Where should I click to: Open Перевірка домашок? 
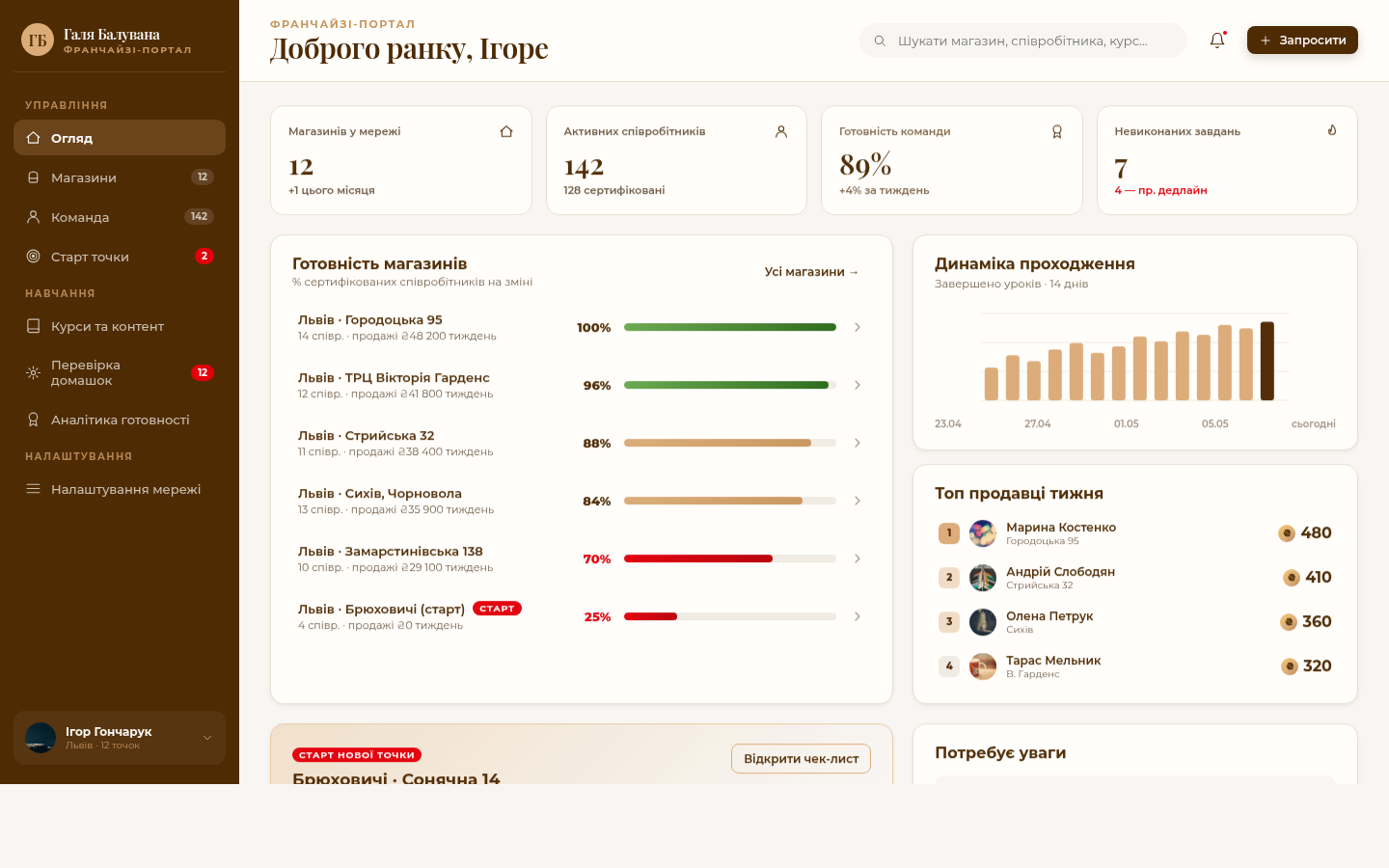120,372
